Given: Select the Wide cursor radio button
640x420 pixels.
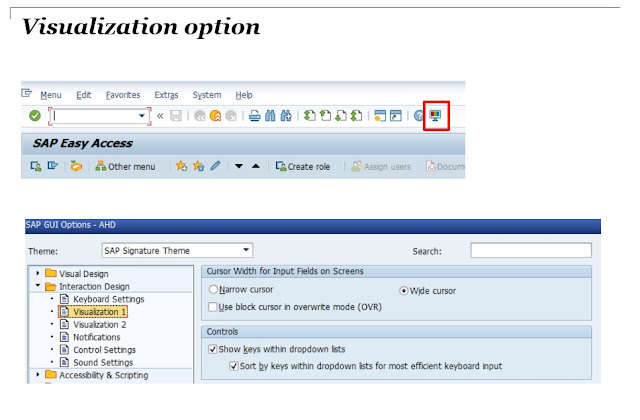Looking at the screenshot, I should [x=403, y=291].
